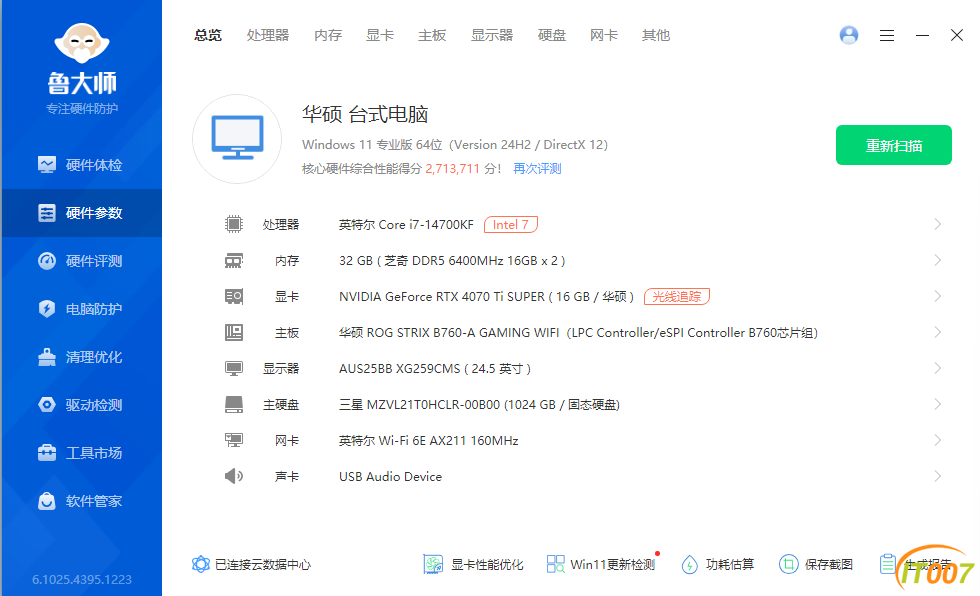Open 硬件评测 in the sidebar
980x596 pixels.
(81, 261)
